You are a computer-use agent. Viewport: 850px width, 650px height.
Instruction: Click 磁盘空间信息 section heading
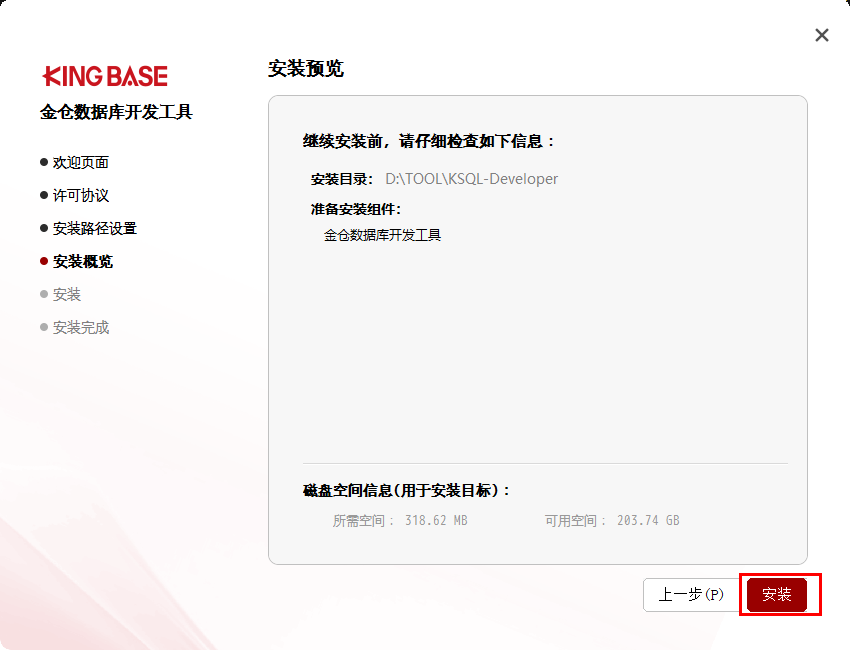pyautogui.click(x=407, y=490)
